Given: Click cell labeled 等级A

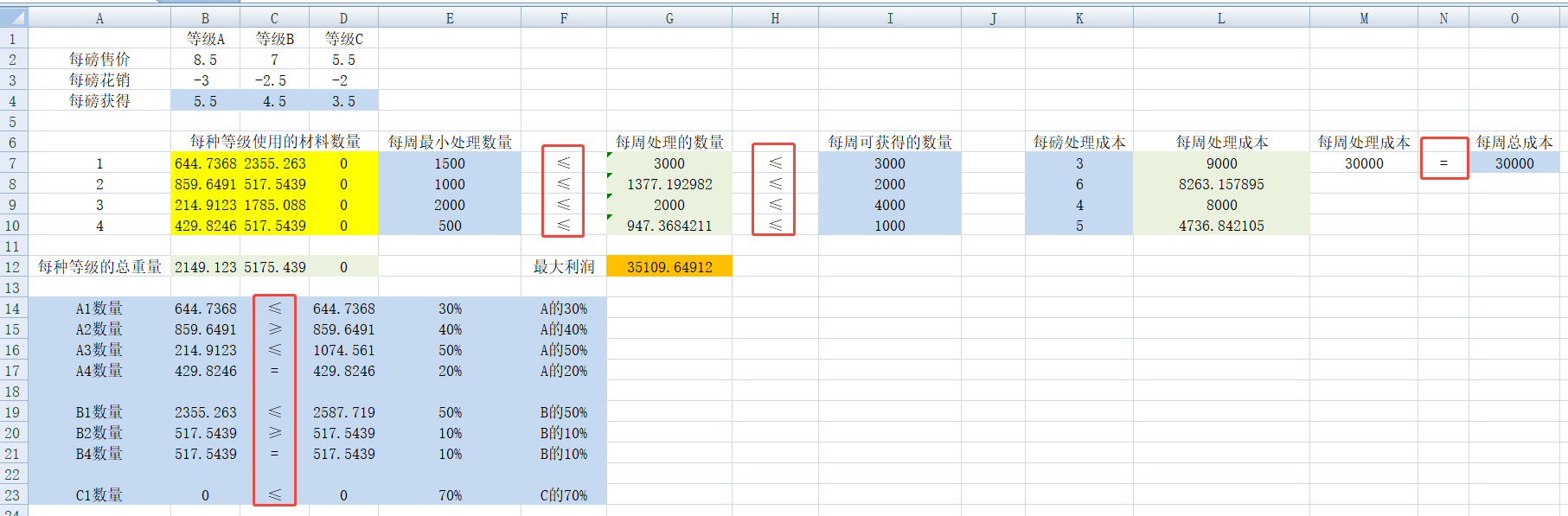Looking at the screenshot, I should pyautogui.click(x=206, y=39).
